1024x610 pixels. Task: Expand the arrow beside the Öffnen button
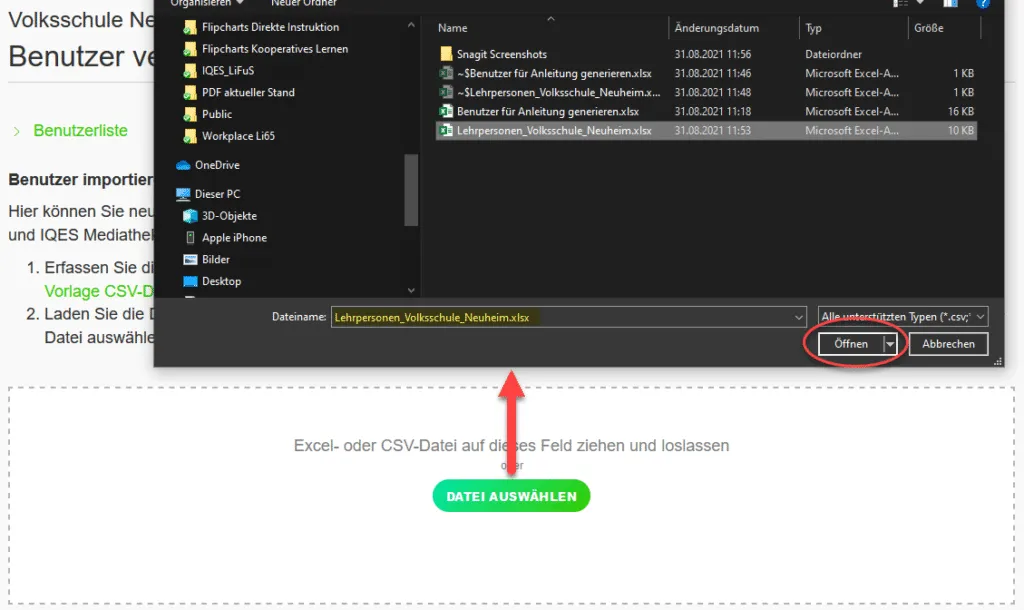coord(889,344)
